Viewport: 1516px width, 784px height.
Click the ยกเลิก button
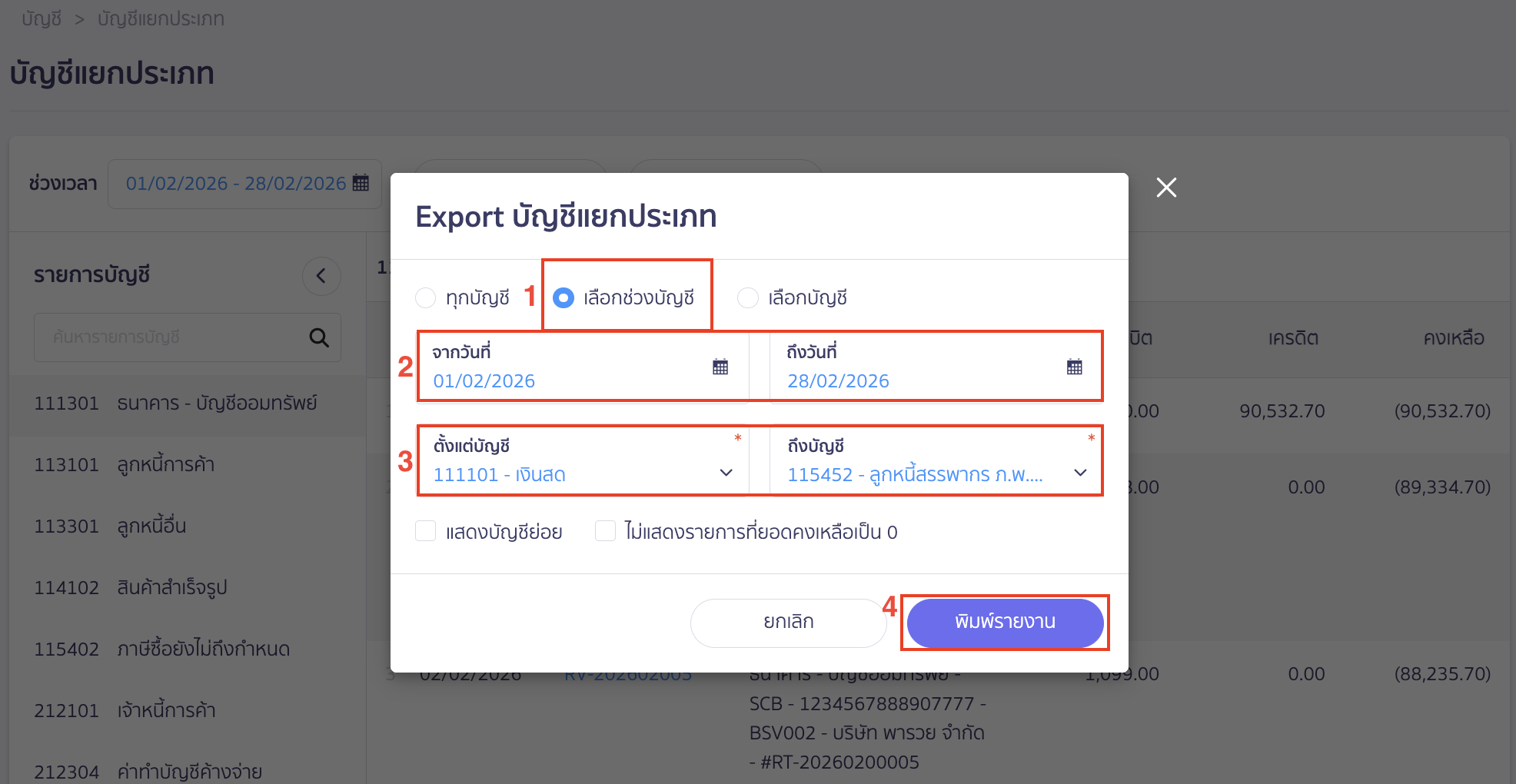pos(788,622)
